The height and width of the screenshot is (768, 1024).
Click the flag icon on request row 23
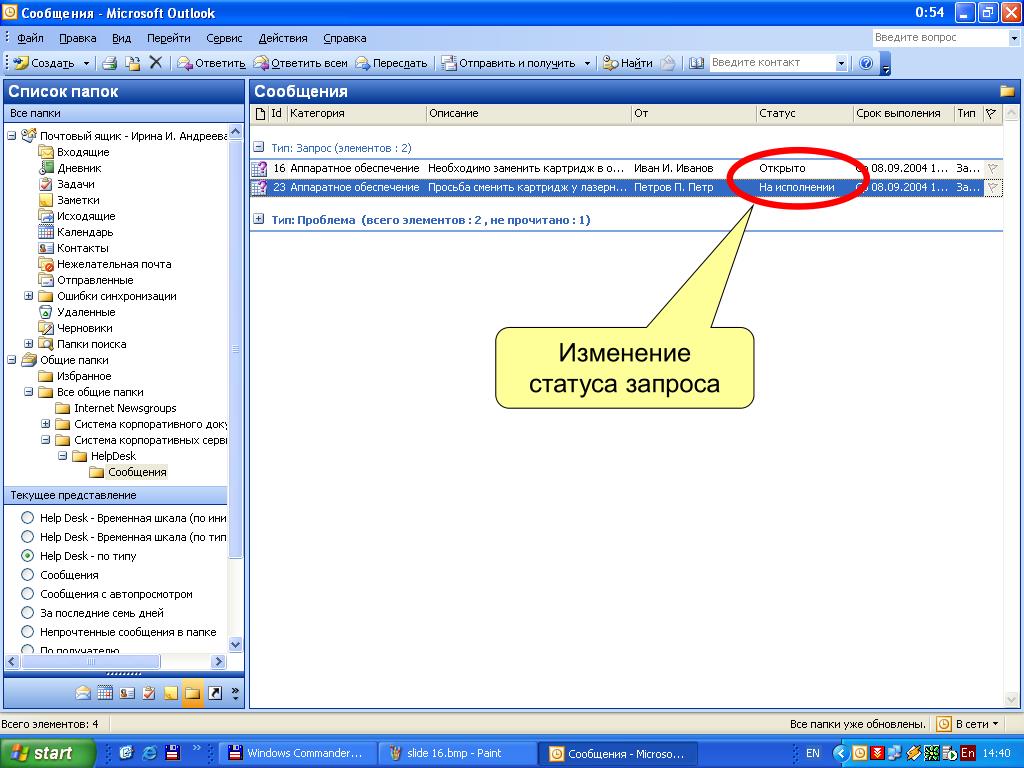993,187
